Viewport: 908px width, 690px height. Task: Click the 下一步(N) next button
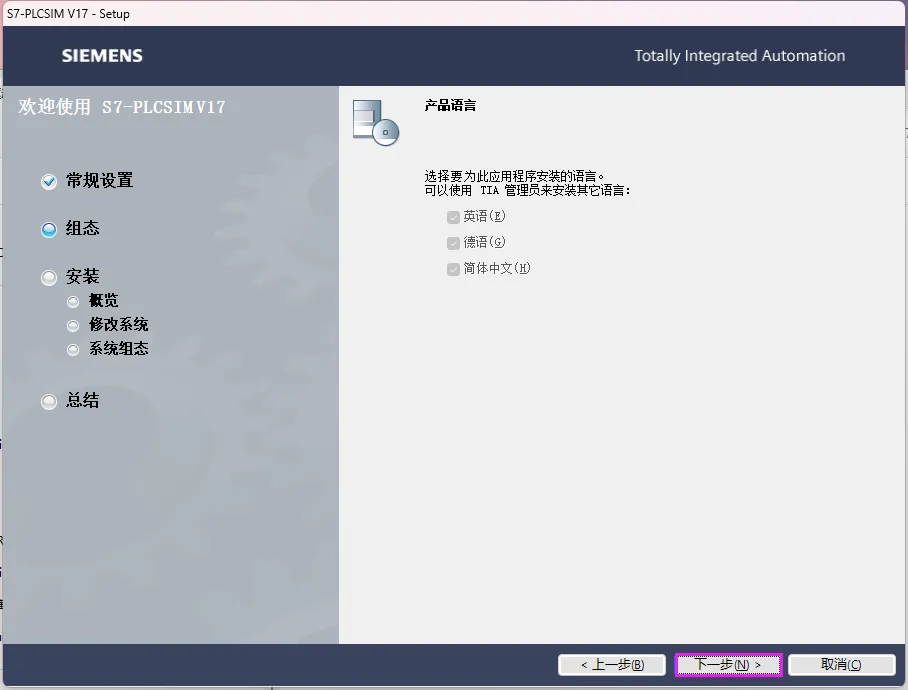[x=728, y=665]
